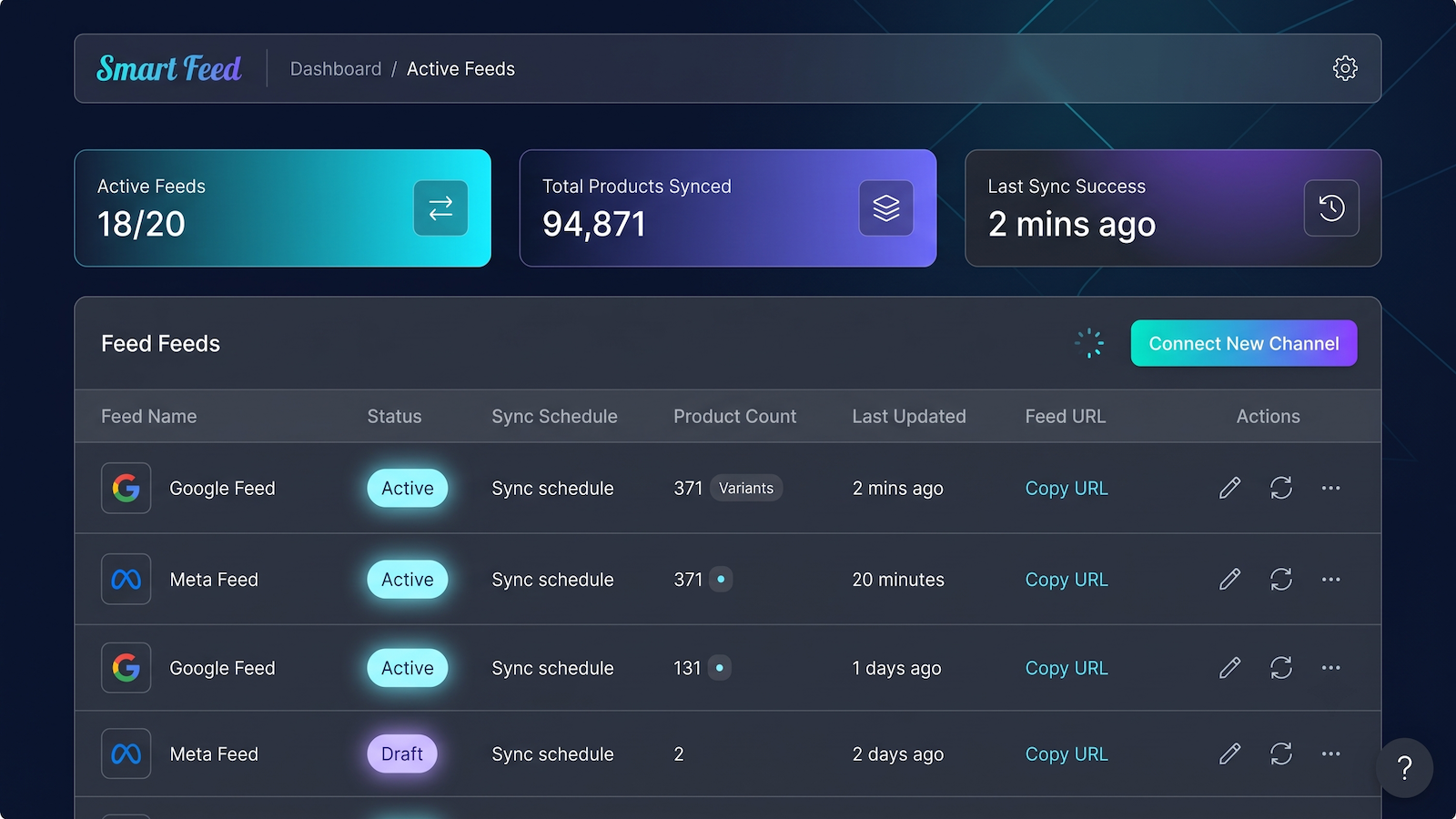Open Sync schedule for Google Feed updated 2 mins ago

click(x=552, y=489)
